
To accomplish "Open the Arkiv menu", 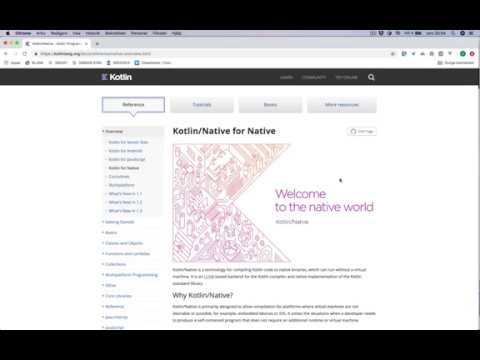I will point(41,33).
